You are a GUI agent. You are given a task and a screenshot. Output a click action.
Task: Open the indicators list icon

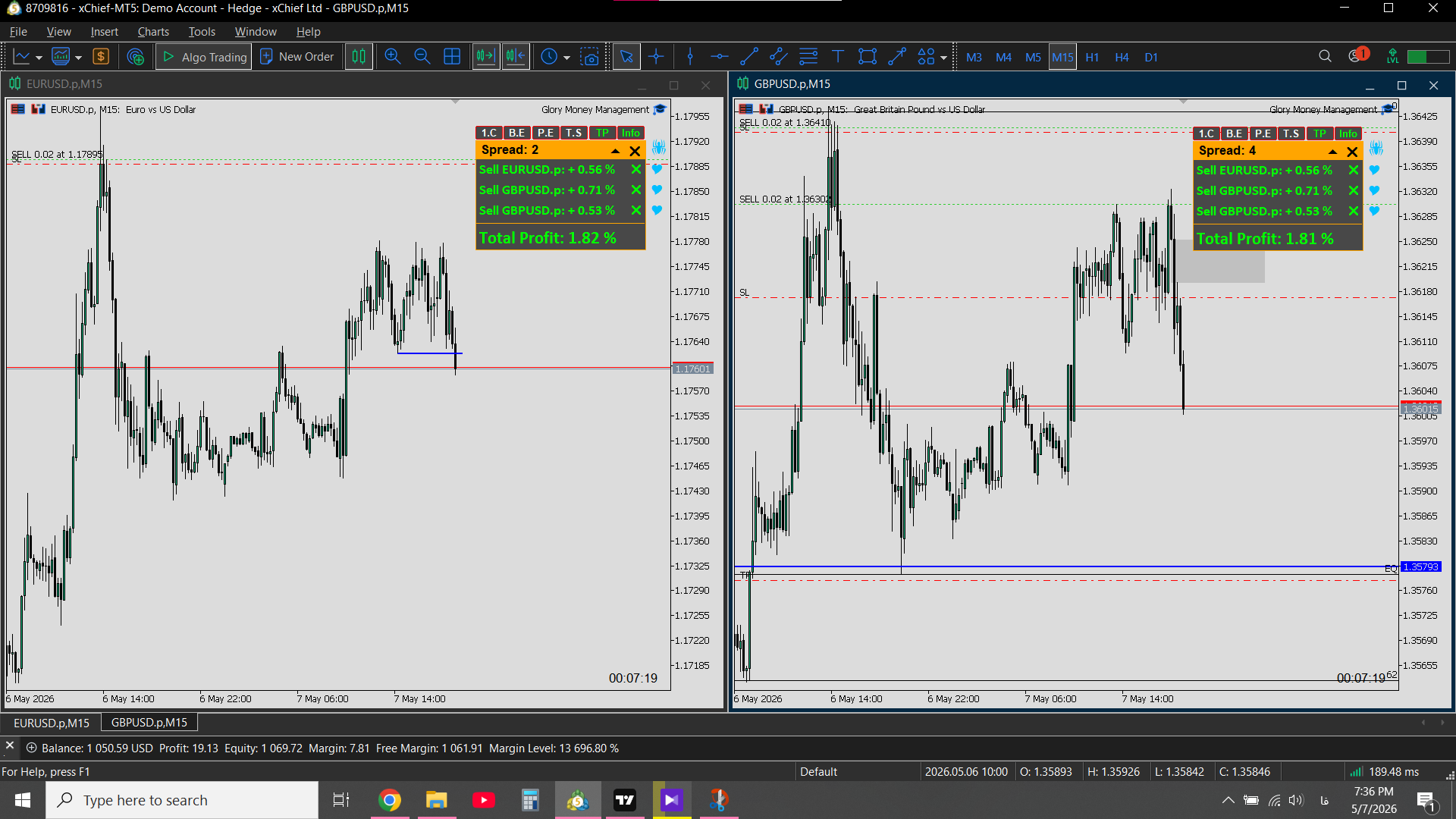tap(61, 57)
